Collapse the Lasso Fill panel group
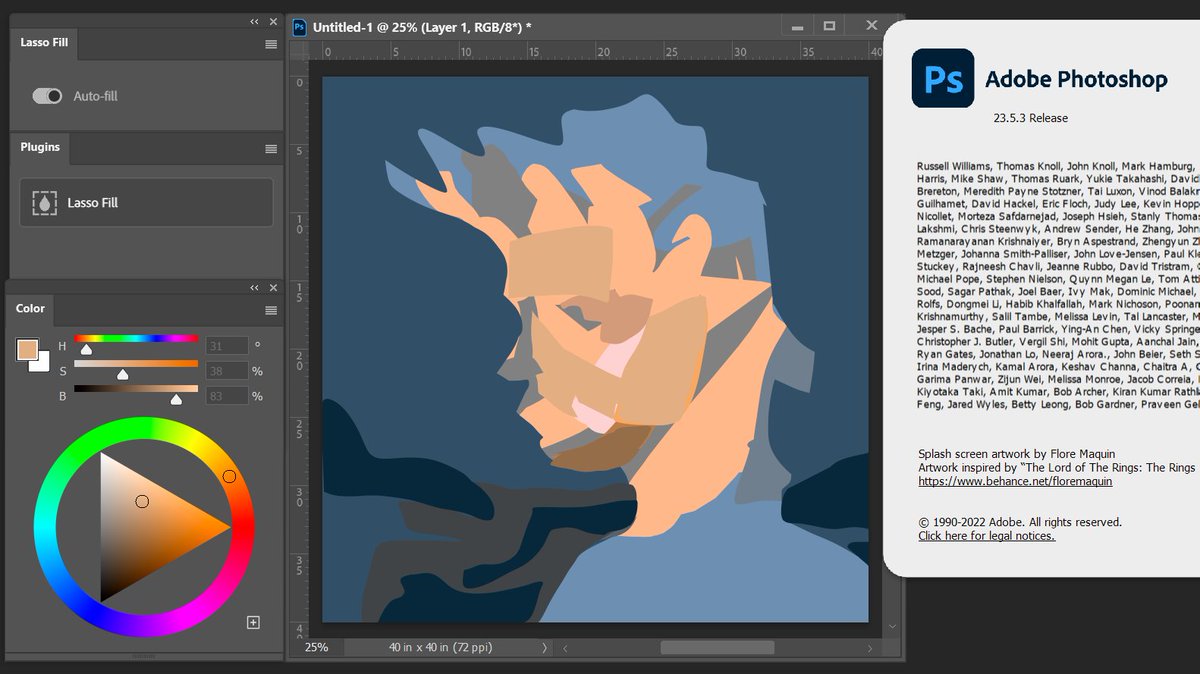The height and width of the screenshot is (674, 1200). pos(255,21)
